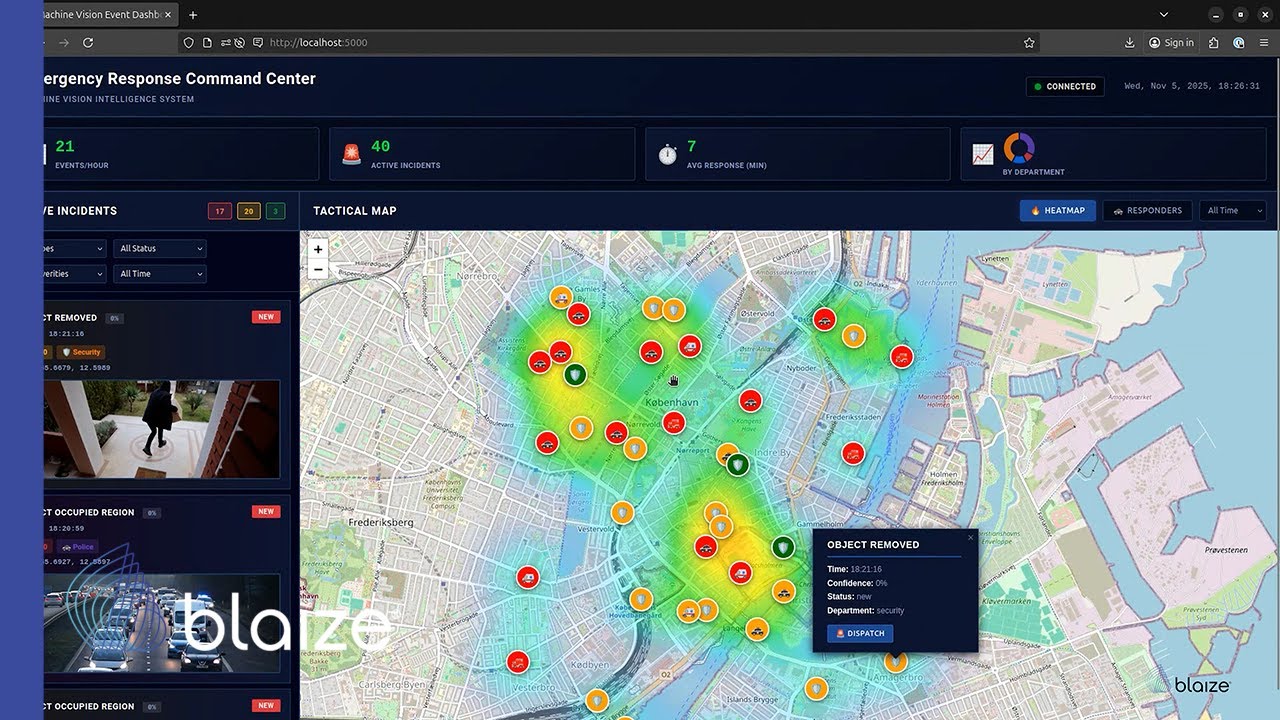Viewport: 1280px width, 720px height.
Task: Click red fire truck marker above Vesterbro label
Action: pos(518,661)
